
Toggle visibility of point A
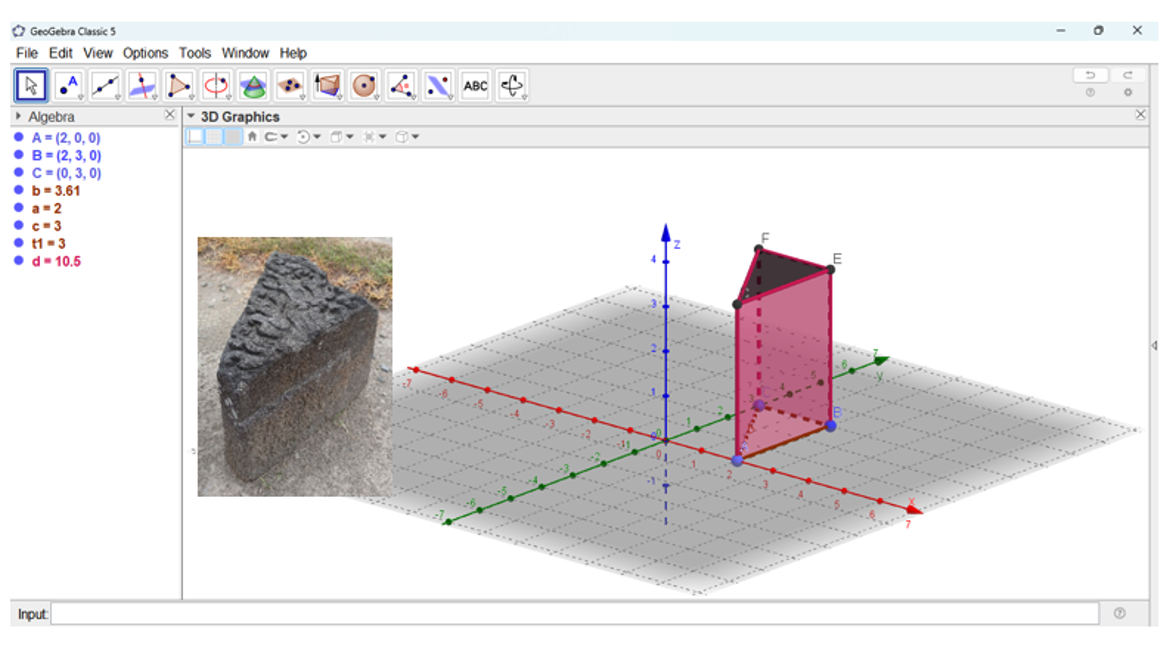[x=19, y=138]
